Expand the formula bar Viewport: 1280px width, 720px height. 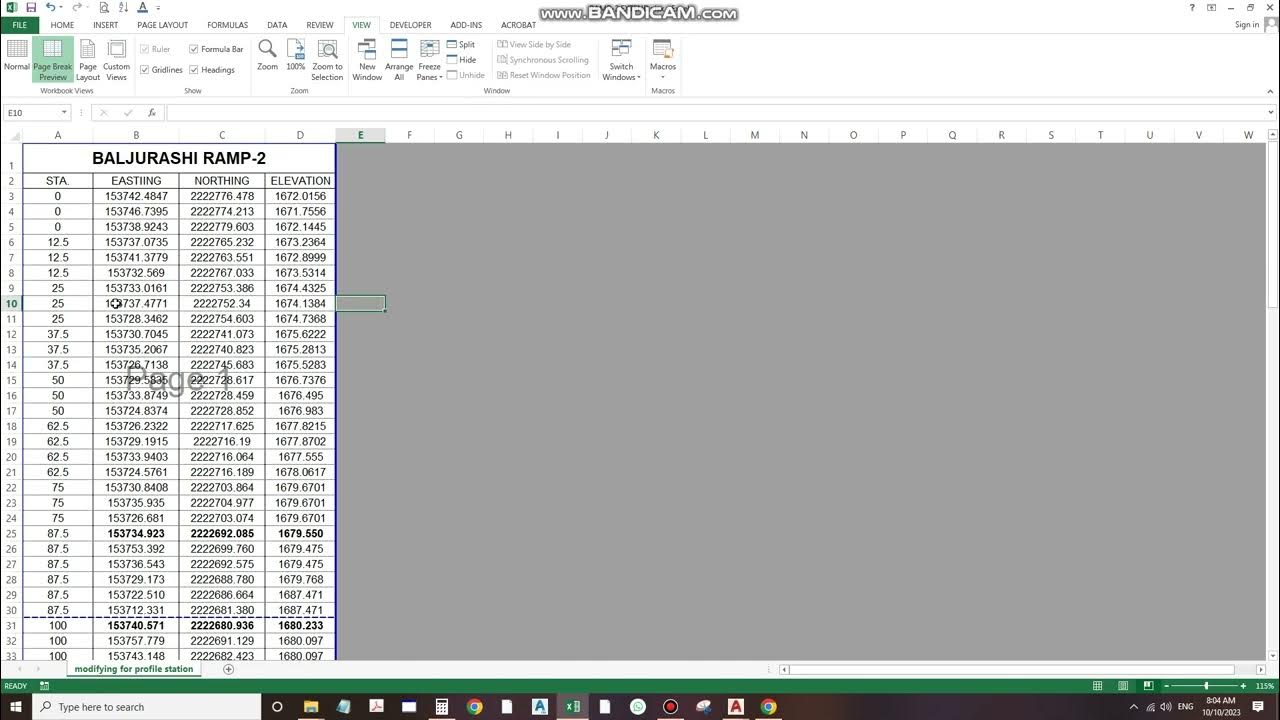coord(1271,113)
